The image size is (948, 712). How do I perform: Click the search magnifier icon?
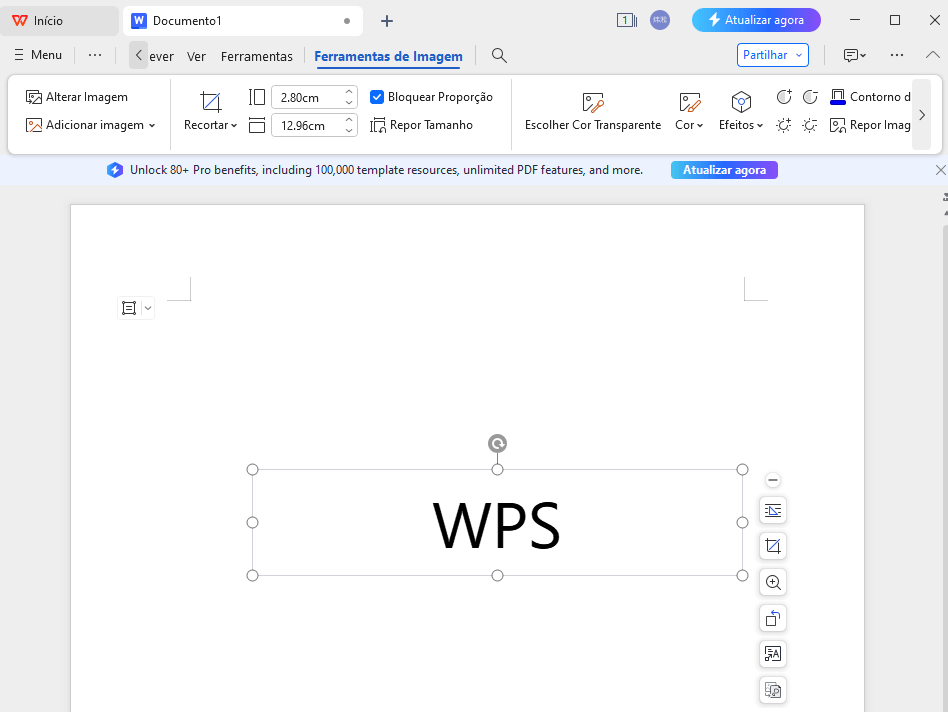point(499,56)
